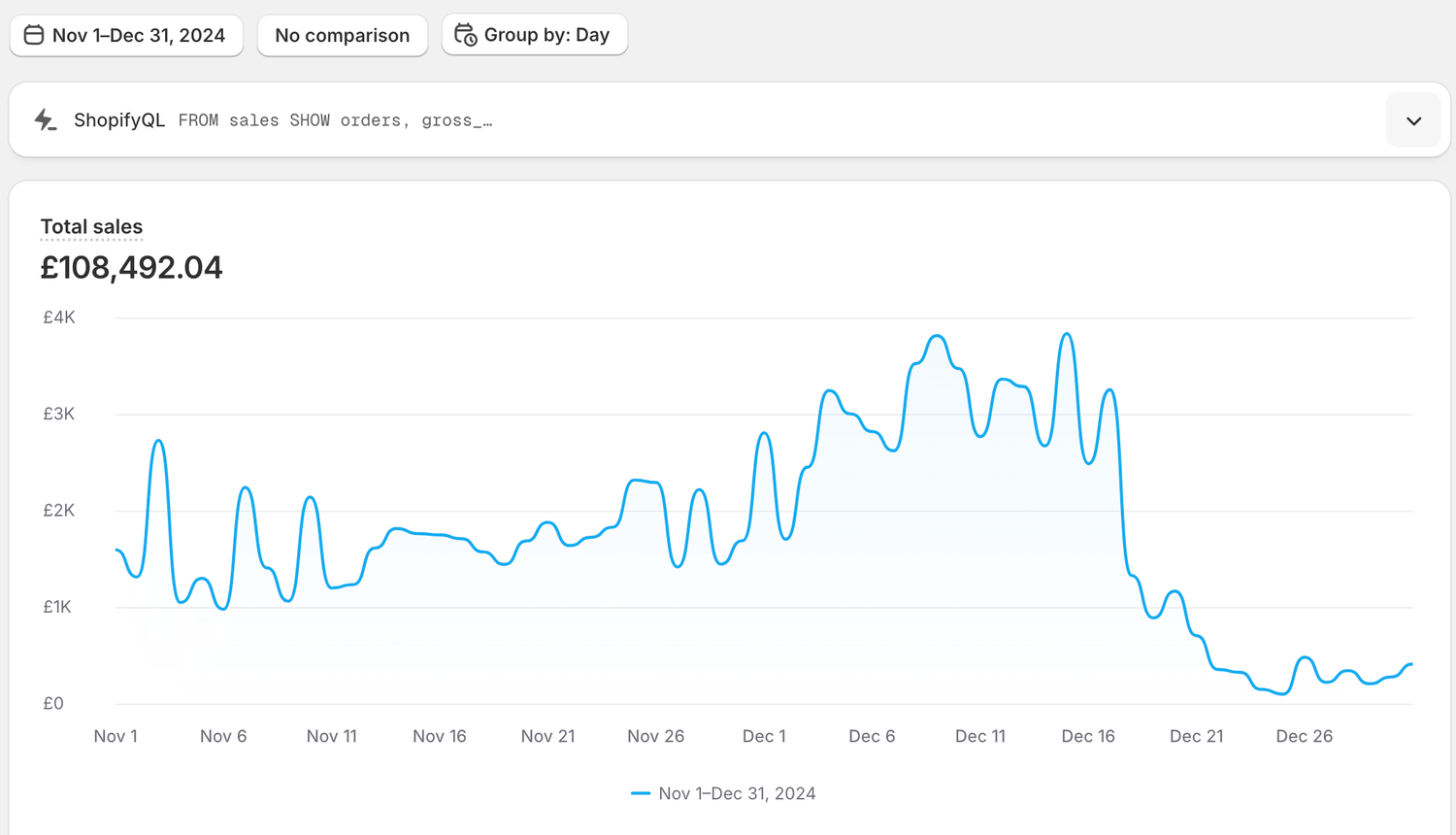
Task: Expand the ShopifyQL query editor chevron
Action: [1413, 120]
